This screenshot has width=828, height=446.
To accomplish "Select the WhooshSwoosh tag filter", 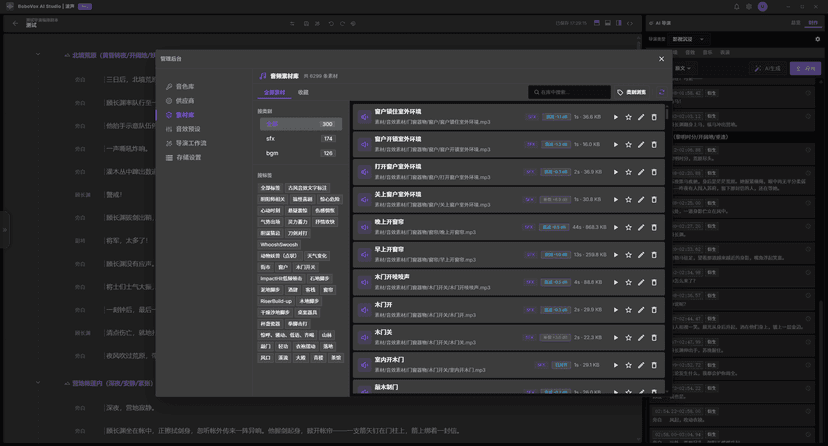I will 279,244.
